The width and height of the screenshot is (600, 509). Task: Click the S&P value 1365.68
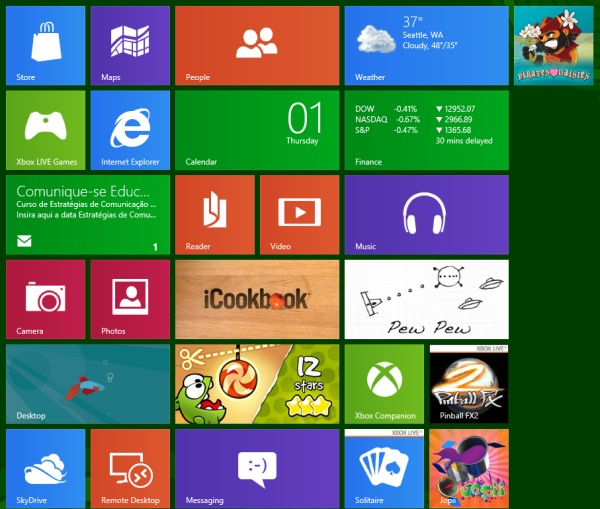[458, 130]
